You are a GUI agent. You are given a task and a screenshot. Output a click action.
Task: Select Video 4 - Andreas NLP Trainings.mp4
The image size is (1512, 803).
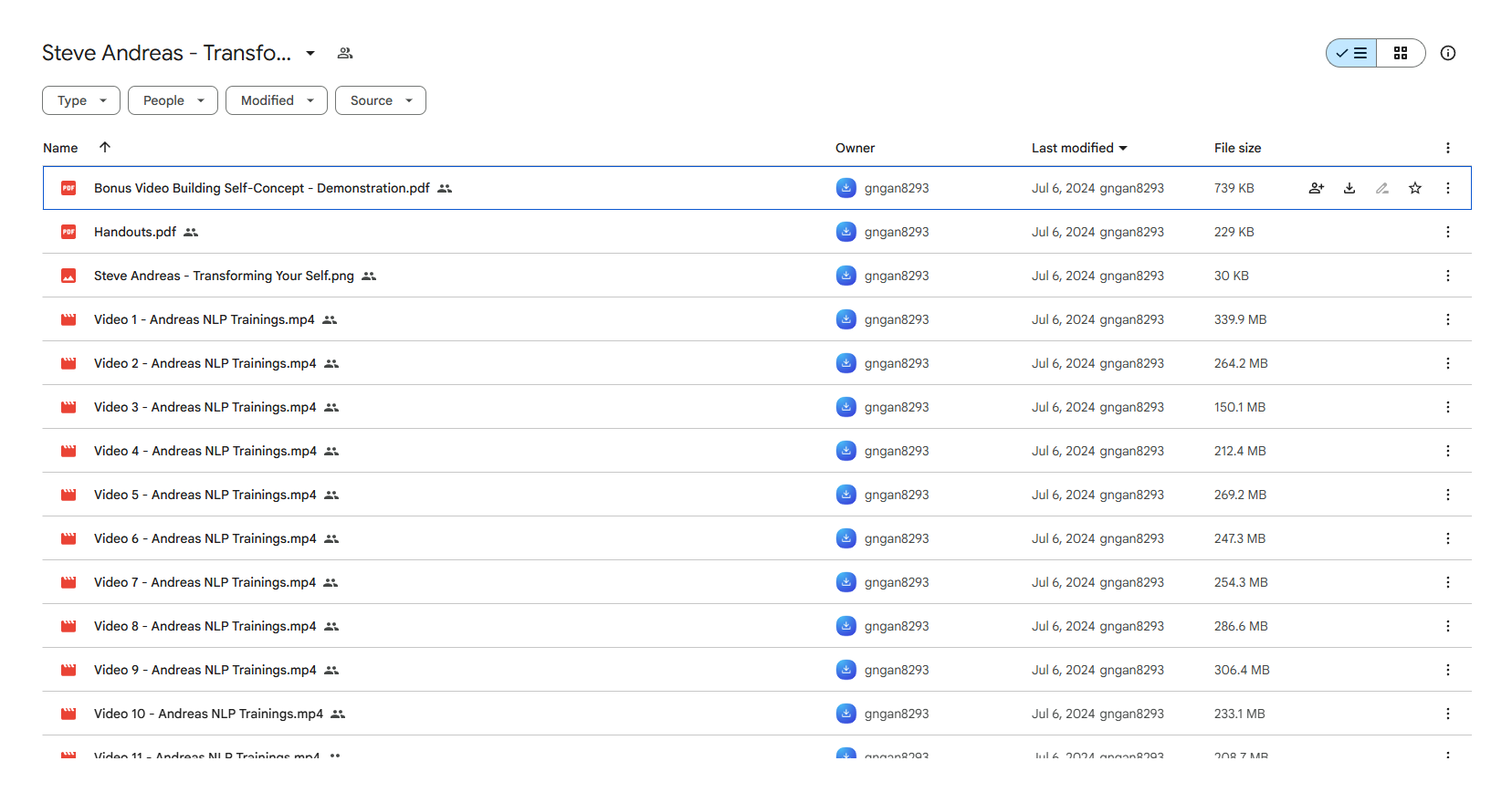tap(205, 451)
